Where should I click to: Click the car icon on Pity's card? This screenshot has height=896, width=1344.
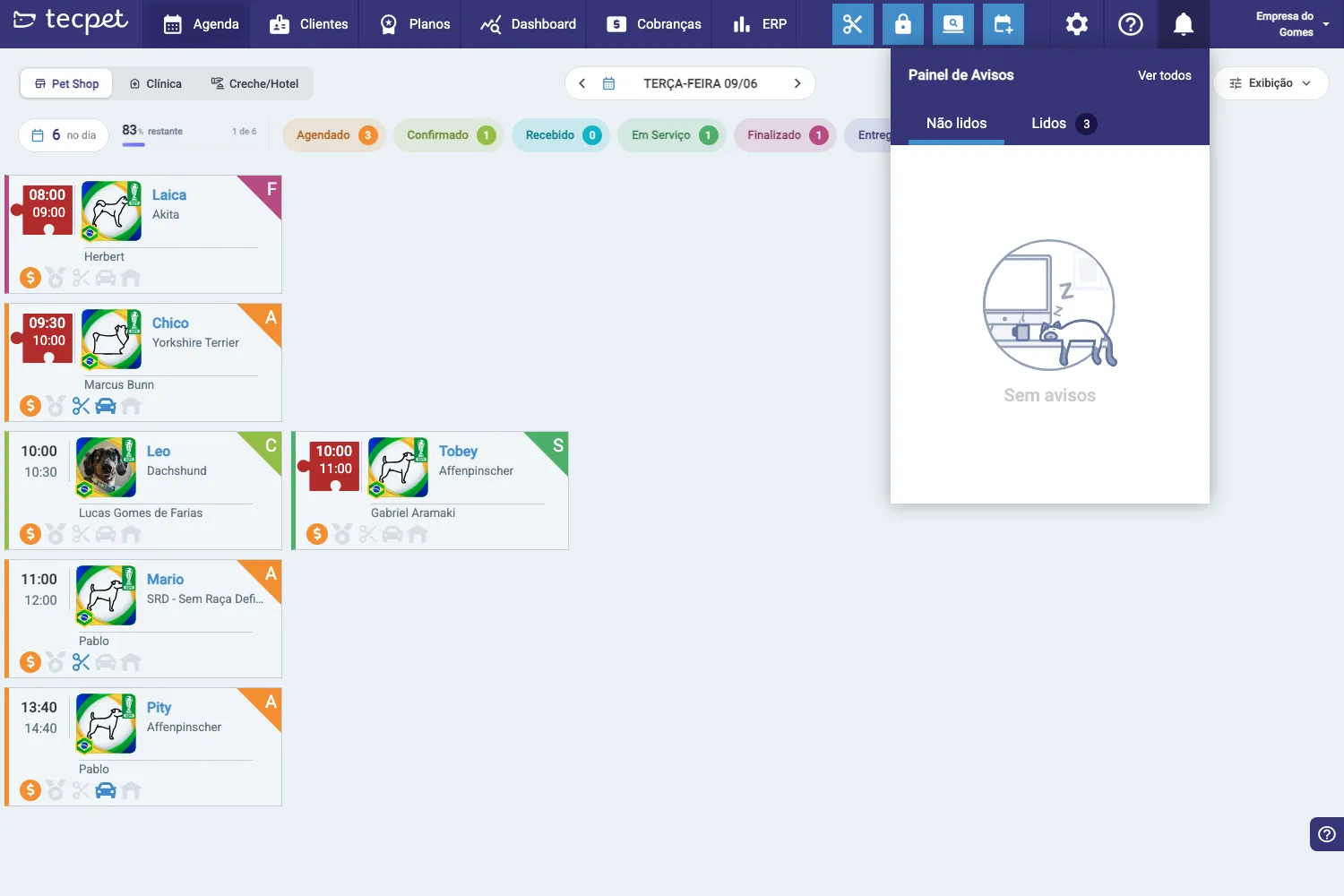(106, 790)
